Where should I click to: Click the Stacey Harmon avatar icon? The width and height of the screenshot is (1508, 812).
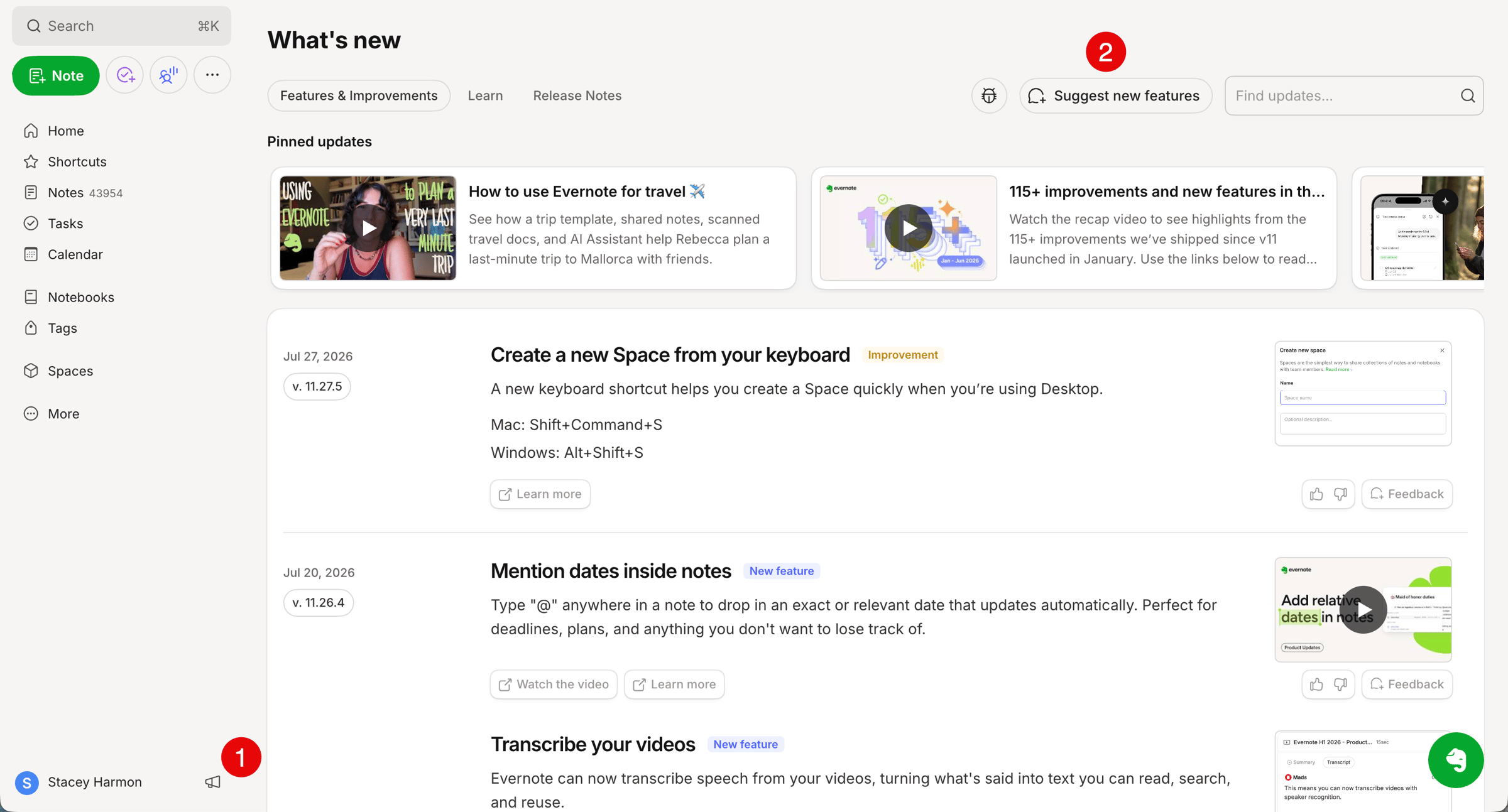(27, 782)
